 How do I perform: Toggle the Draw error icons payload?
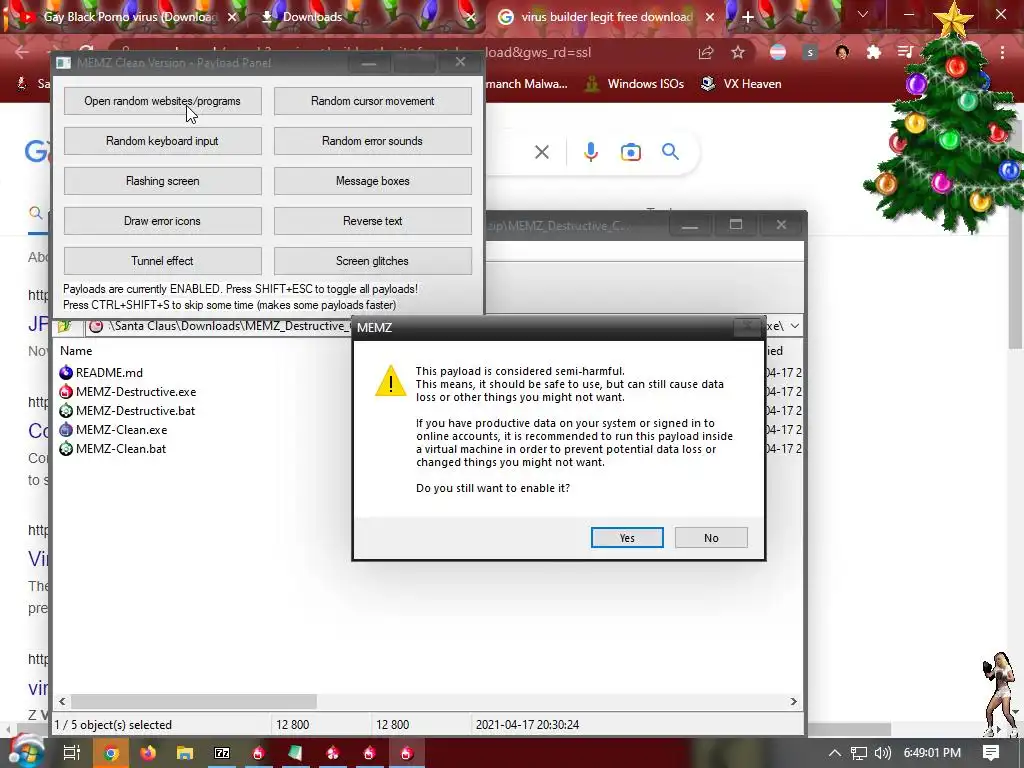coord(163,221)
